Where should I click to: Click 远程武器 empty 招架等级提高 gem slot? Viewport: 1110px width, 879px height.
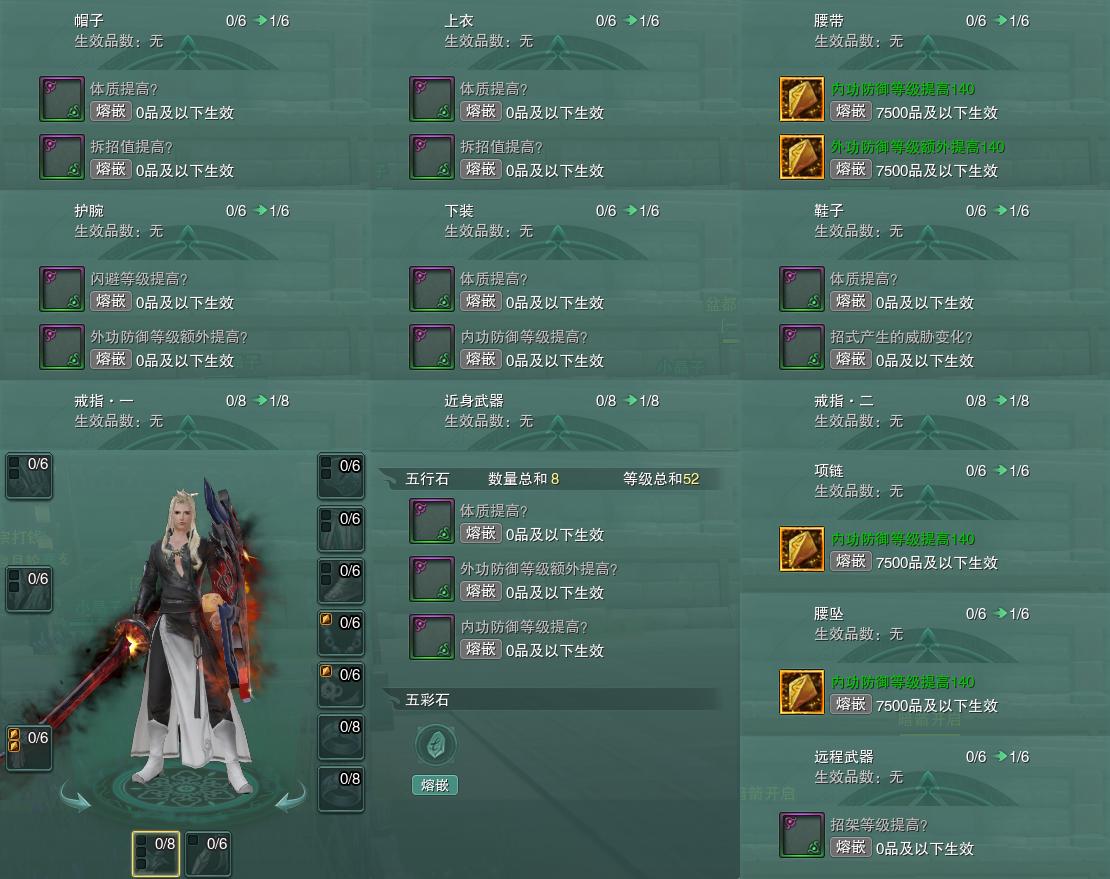(x=801, y=834)
